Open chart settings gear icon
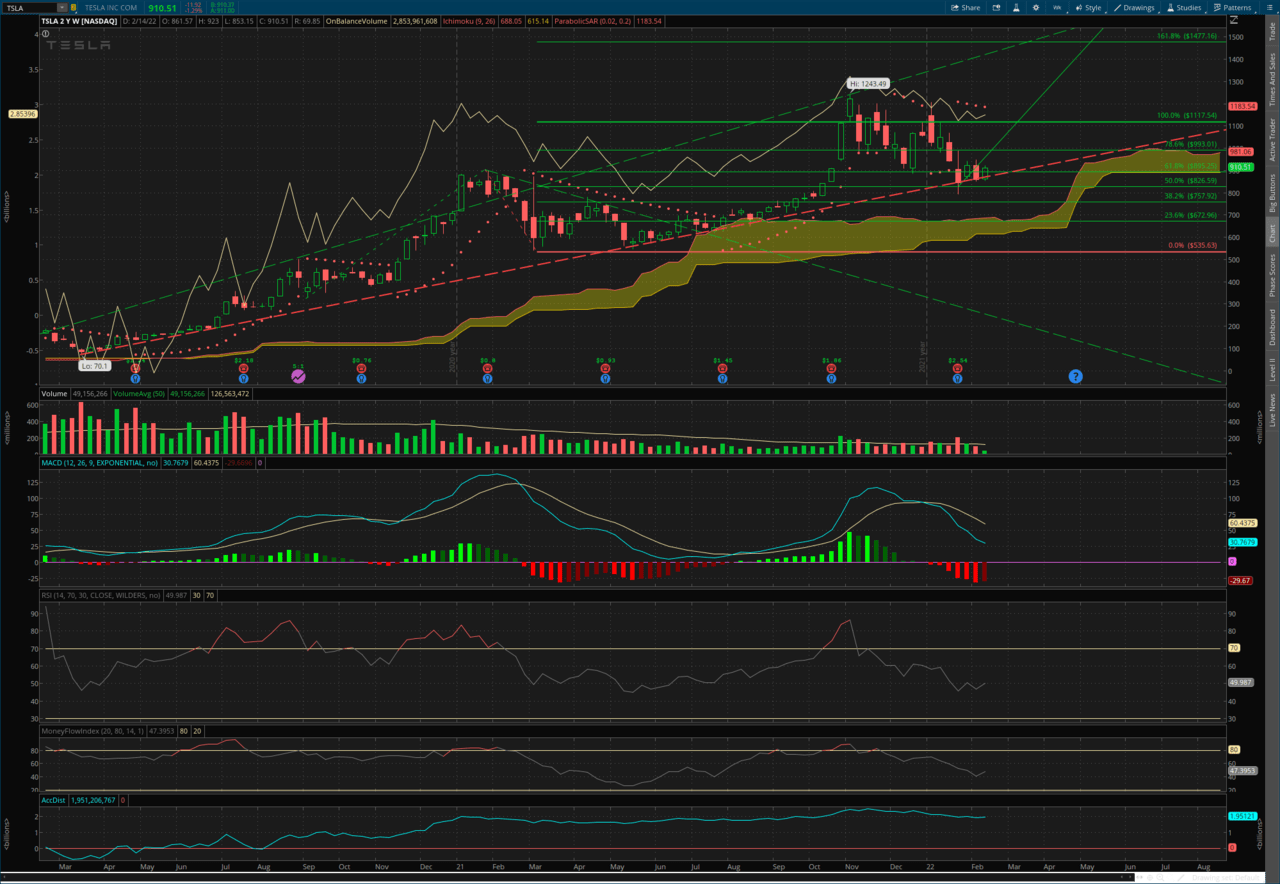Viewport: 1280px width, 884px height. pyautogui.click(x=1036, y=8)
